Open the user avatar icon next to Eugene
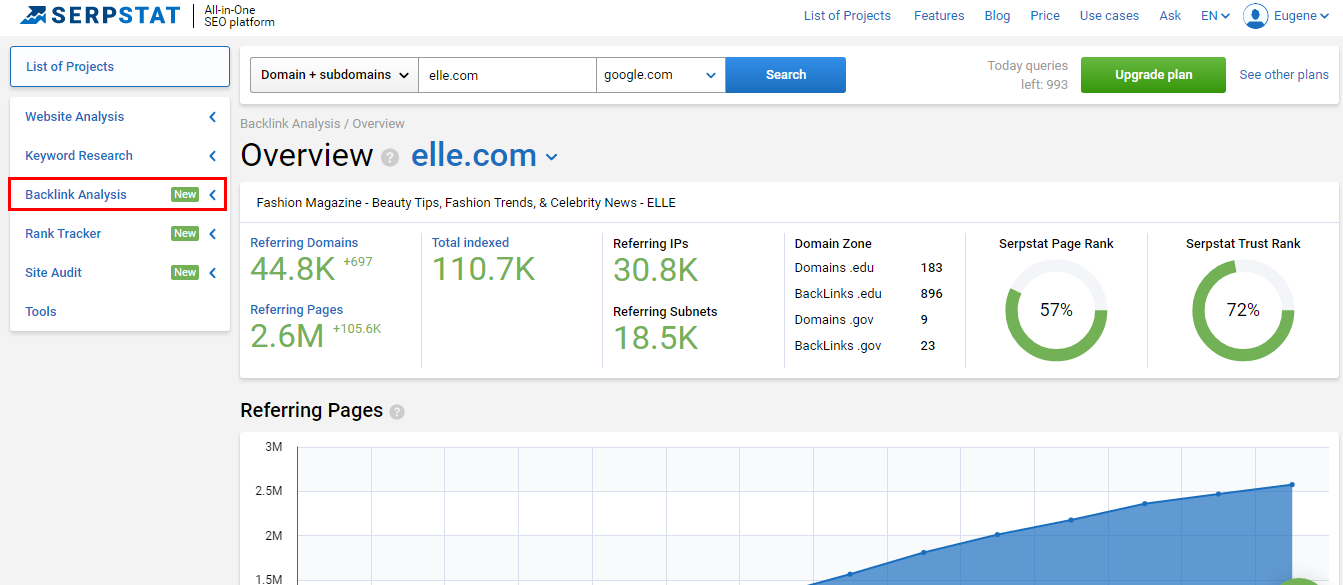 coord(1255,16)
